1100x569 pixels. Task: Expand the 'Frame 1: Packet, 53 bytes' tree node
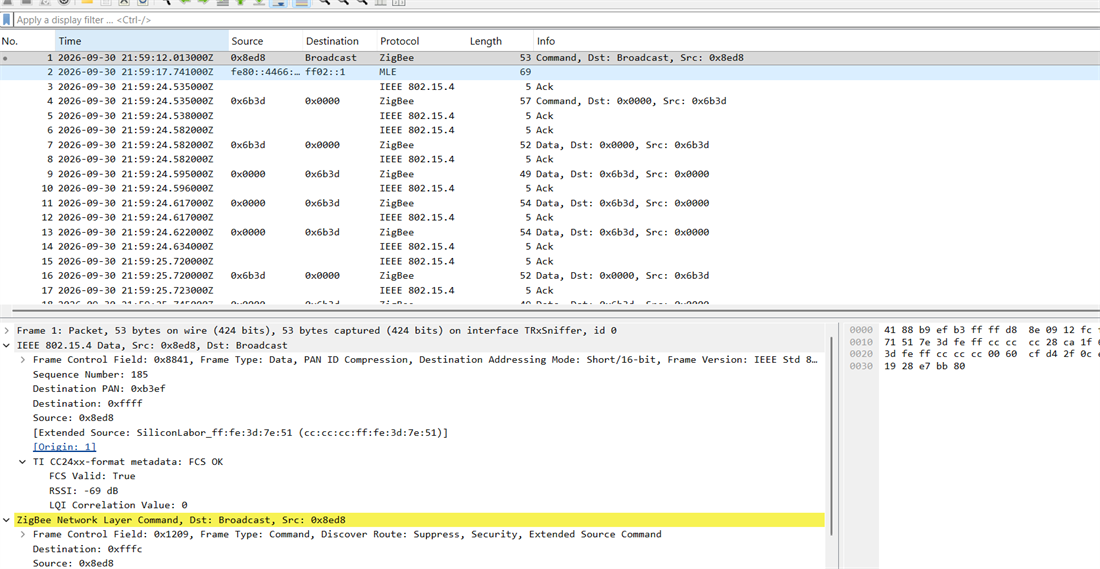[7, 330]
